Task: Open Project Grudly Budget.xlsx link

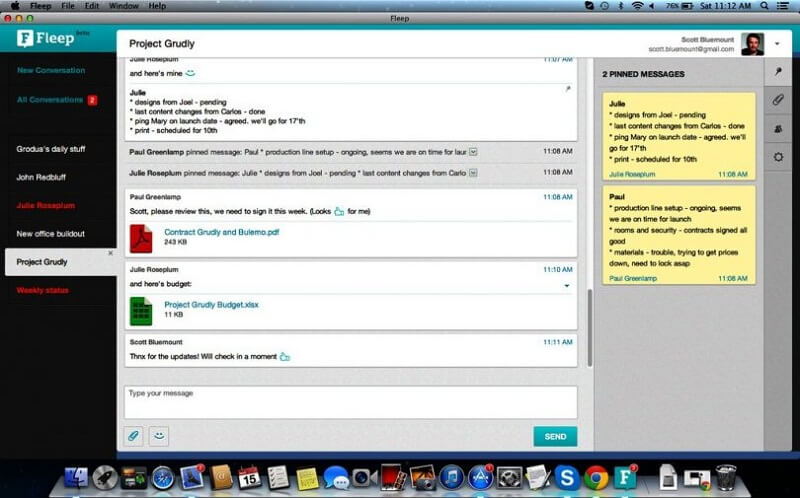Action: 211,305
